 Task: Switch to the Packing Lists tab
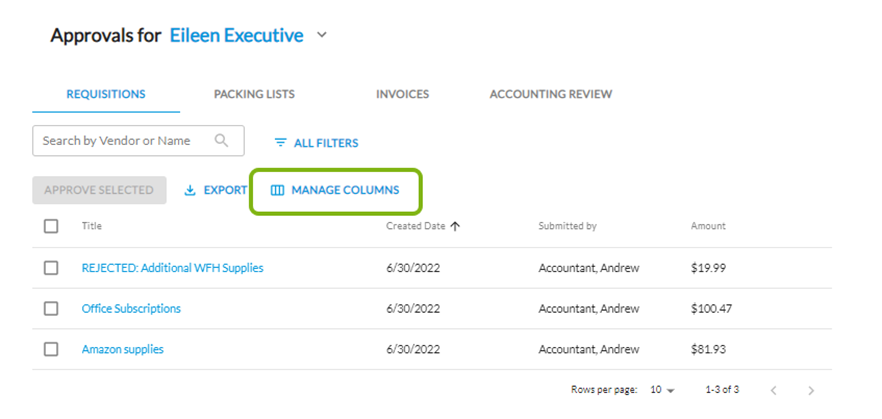click(254, 94)
